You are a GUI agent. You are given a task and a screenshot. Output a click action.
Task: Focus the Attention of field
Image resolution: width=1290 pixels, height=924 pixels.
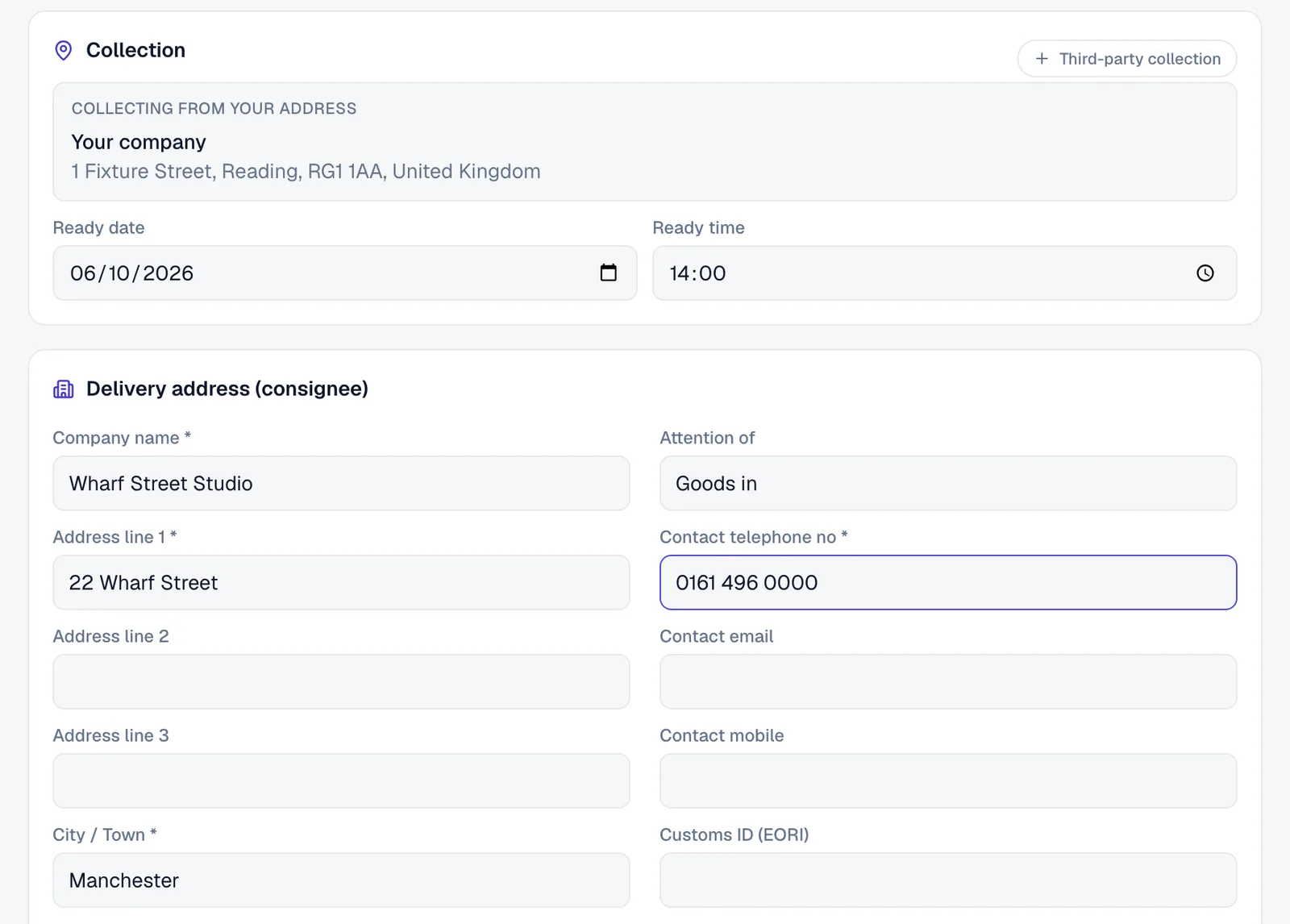(948, 483)
